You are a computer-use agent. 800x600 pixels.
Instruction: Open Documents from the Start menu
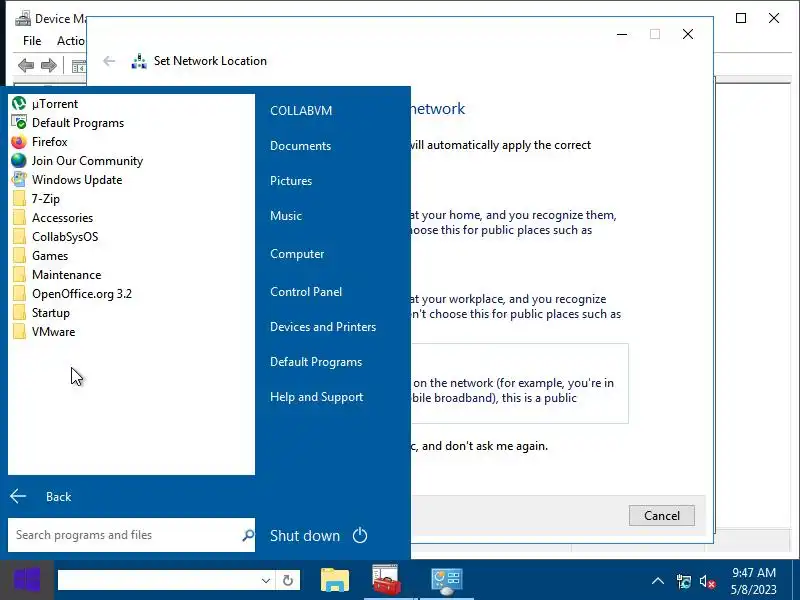point(301,146)
